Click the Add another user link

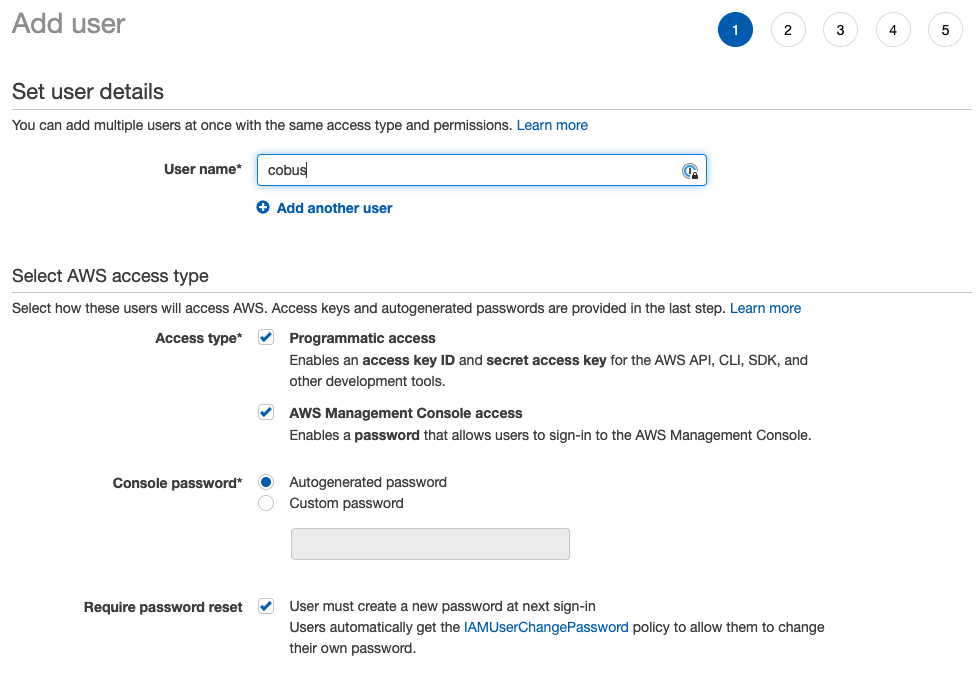(334, 208)
